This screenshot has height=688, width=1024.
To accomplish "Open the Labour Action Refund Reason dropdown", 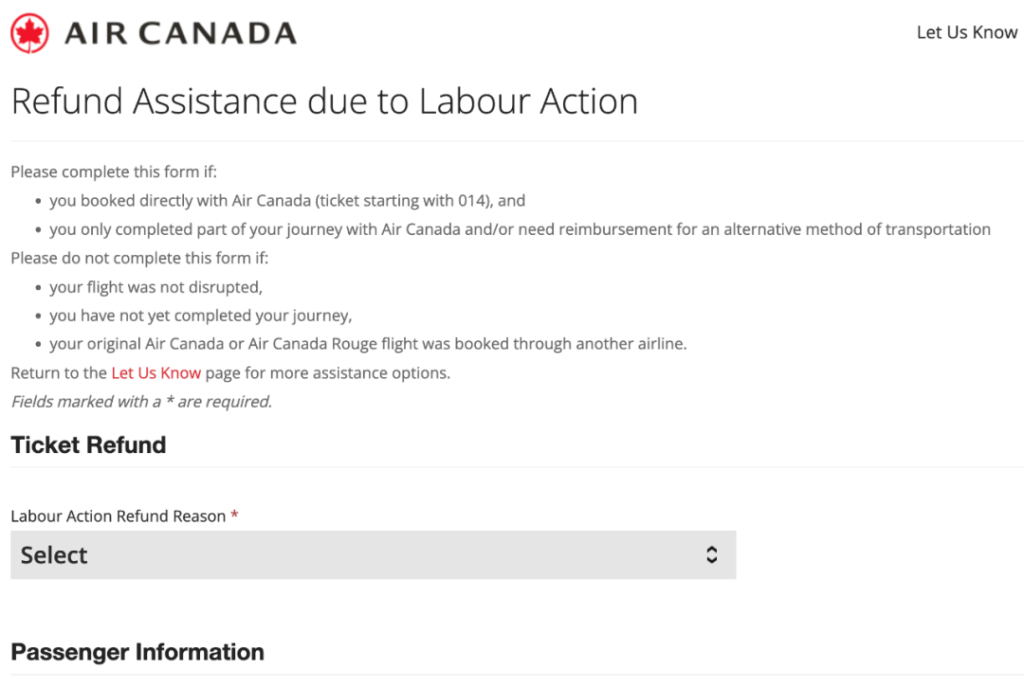I will coord(373,555).
